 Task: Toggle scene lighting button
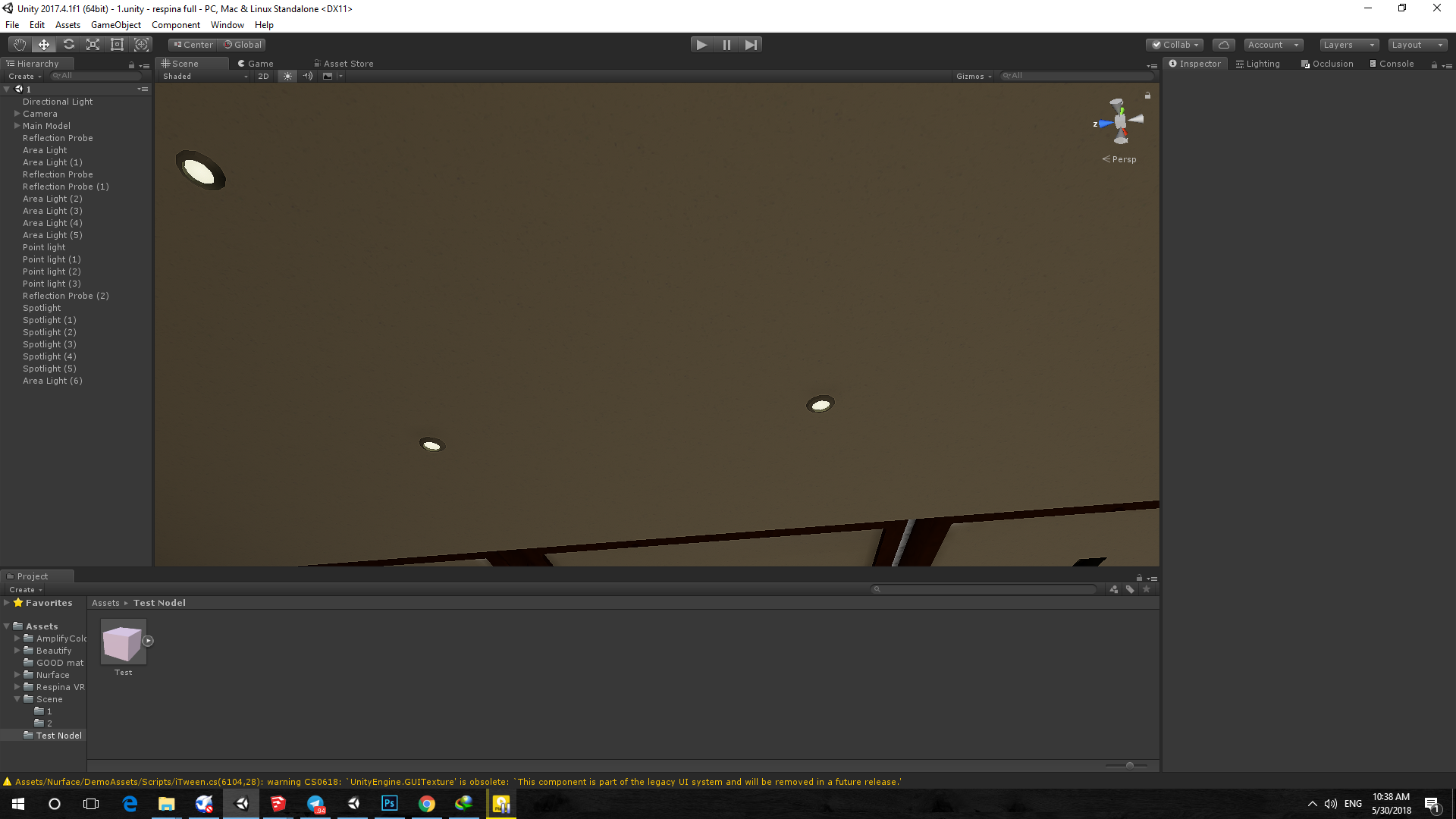point(287,76)
